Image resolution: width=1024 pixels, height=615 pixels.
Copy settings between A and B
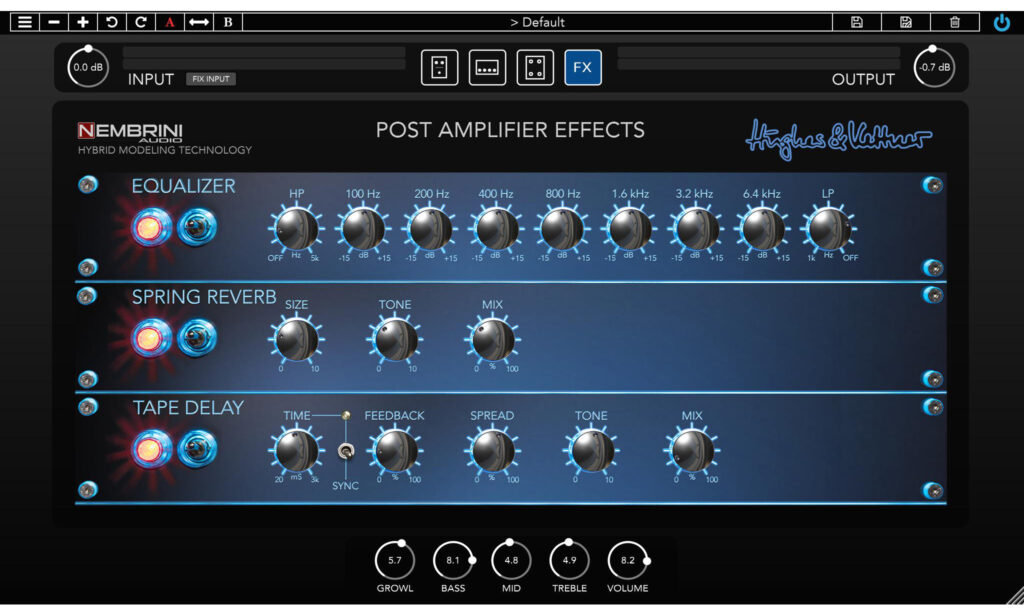click(199, 22)
